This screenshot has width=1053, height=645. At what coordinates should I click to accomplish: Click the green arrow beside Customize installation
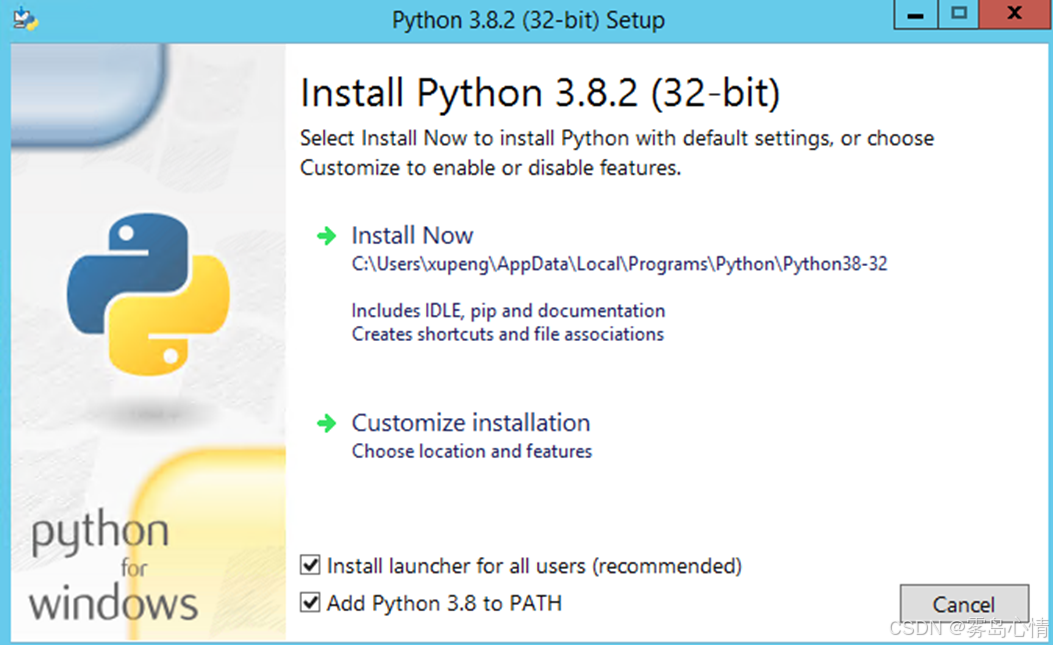coord(325,423)
